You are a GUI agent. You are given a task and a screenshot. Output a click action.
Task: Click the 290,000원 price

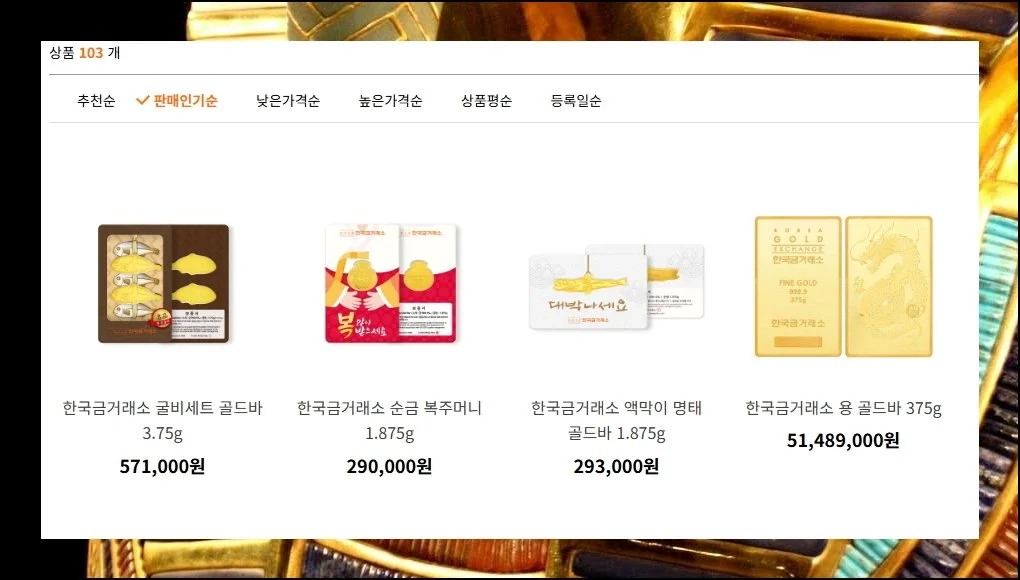(x=389, y=466)
